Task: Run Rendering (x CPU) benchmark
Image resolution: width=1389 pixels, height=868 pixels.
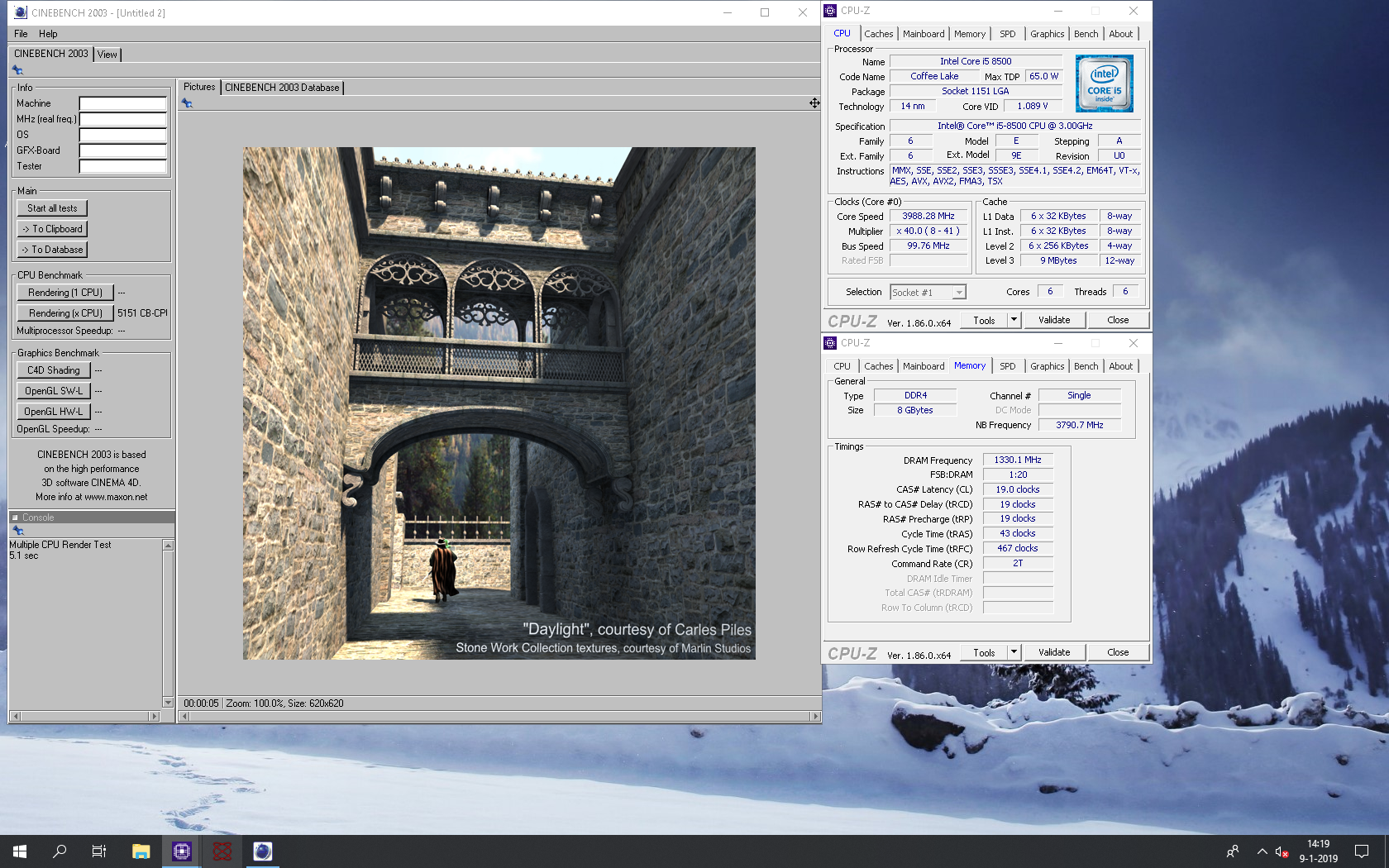Action: coord(65,313)
